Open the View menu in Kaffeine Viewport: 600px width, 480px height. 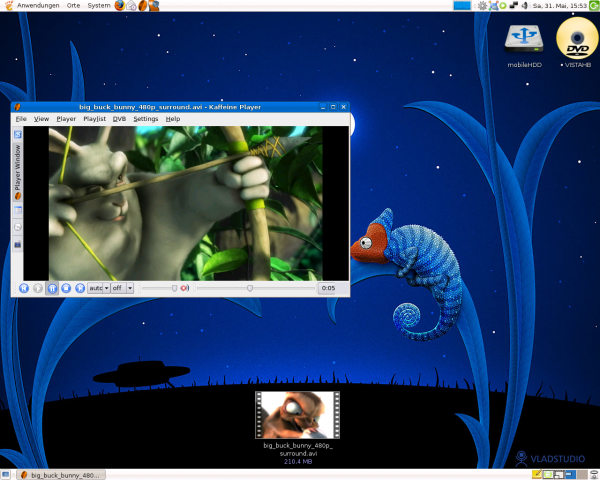pos(41,119)
